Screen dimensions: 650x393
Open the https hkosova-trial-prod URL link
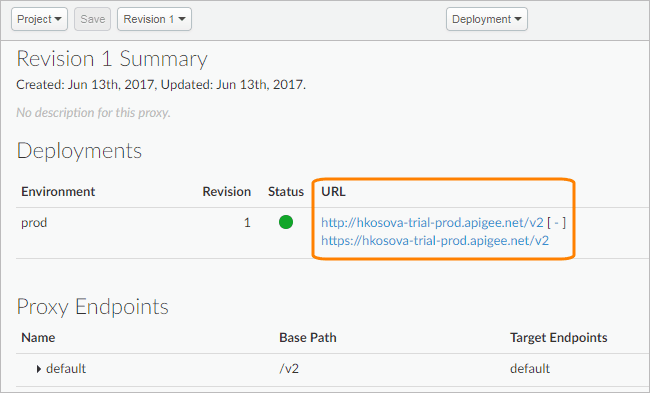(435, 240)
